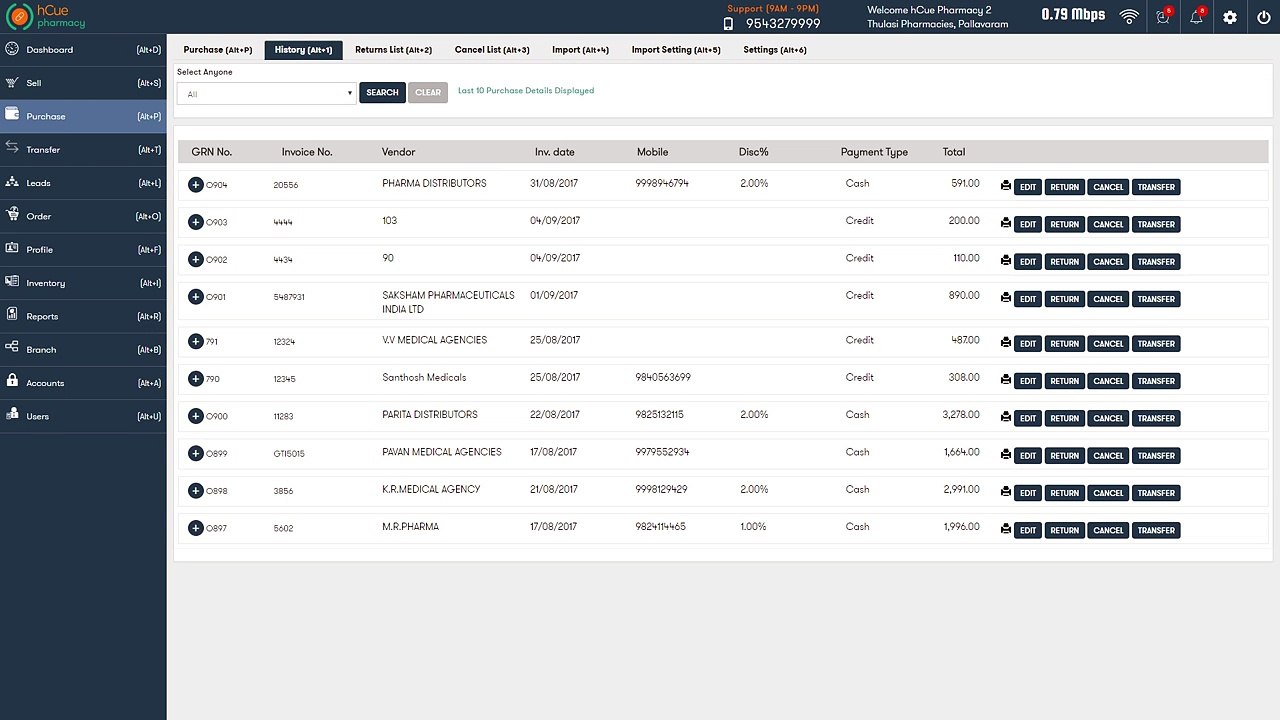Viewport: 1280px width, 720px height.
Task: Print GRN 791 V.V Medical purchase
Action: pos(1006,344)
